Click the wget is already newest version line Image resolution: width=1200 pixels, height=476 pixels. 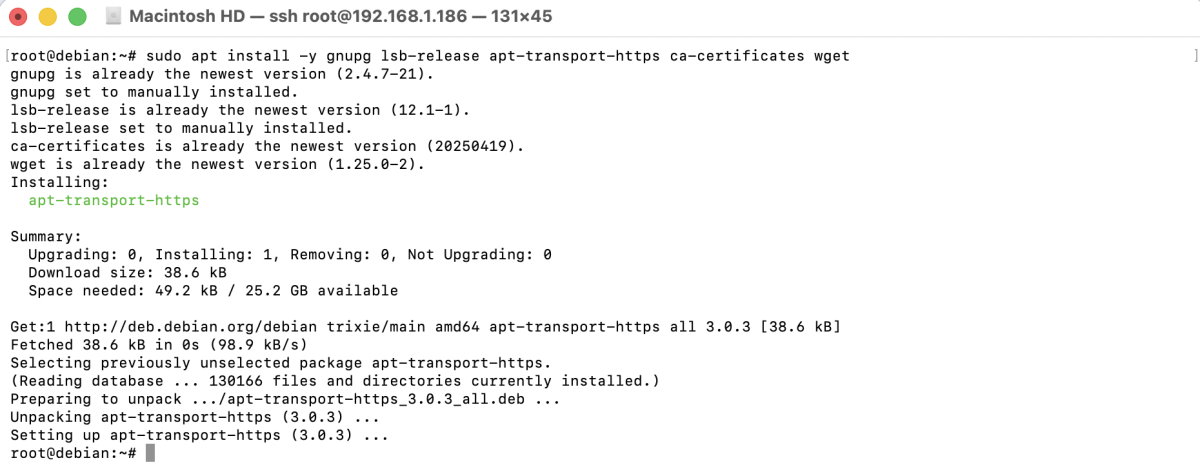coord(217,165)
